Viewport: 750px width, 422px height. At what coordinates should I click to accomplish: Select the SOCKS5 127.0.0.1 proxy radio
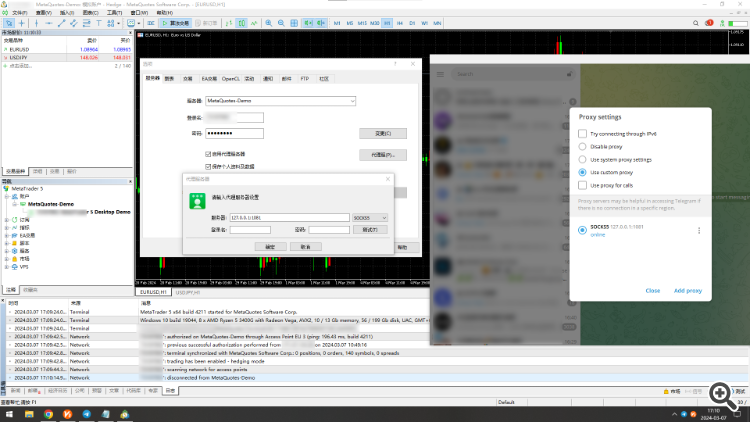pyautogui.click(x=582, y=230)
